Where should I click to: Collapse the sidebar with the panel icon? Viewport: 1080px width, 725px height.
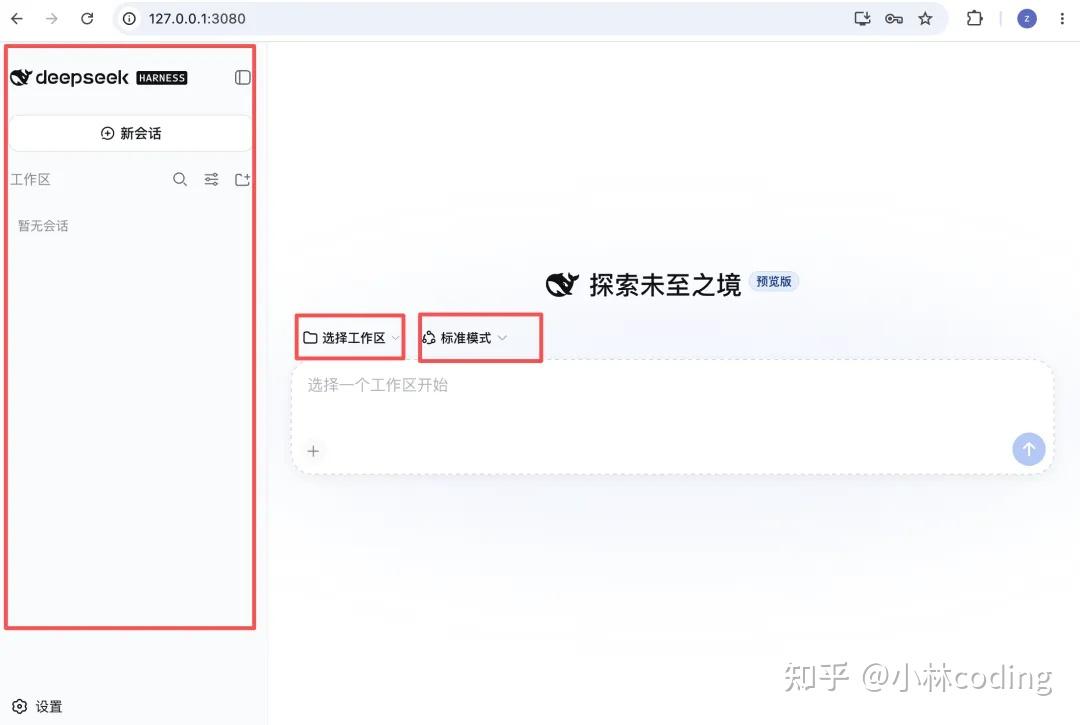pyautogui.click(x=242, y=78)
